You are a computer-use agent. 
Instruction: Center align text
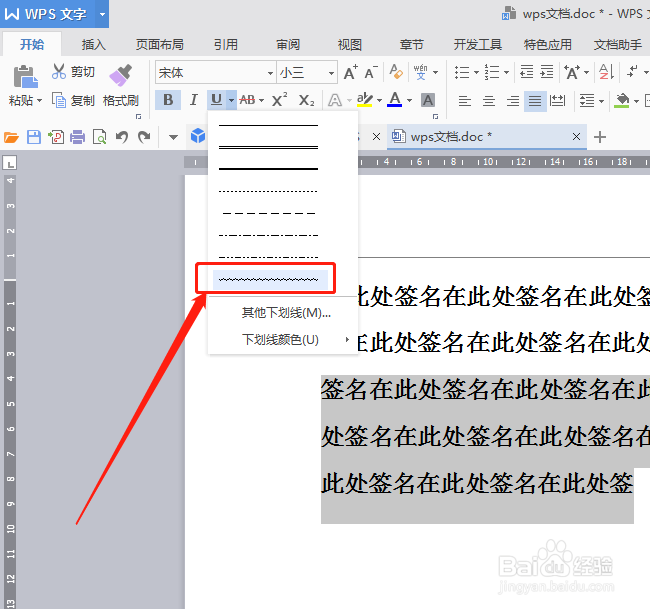tap(489, 100)
